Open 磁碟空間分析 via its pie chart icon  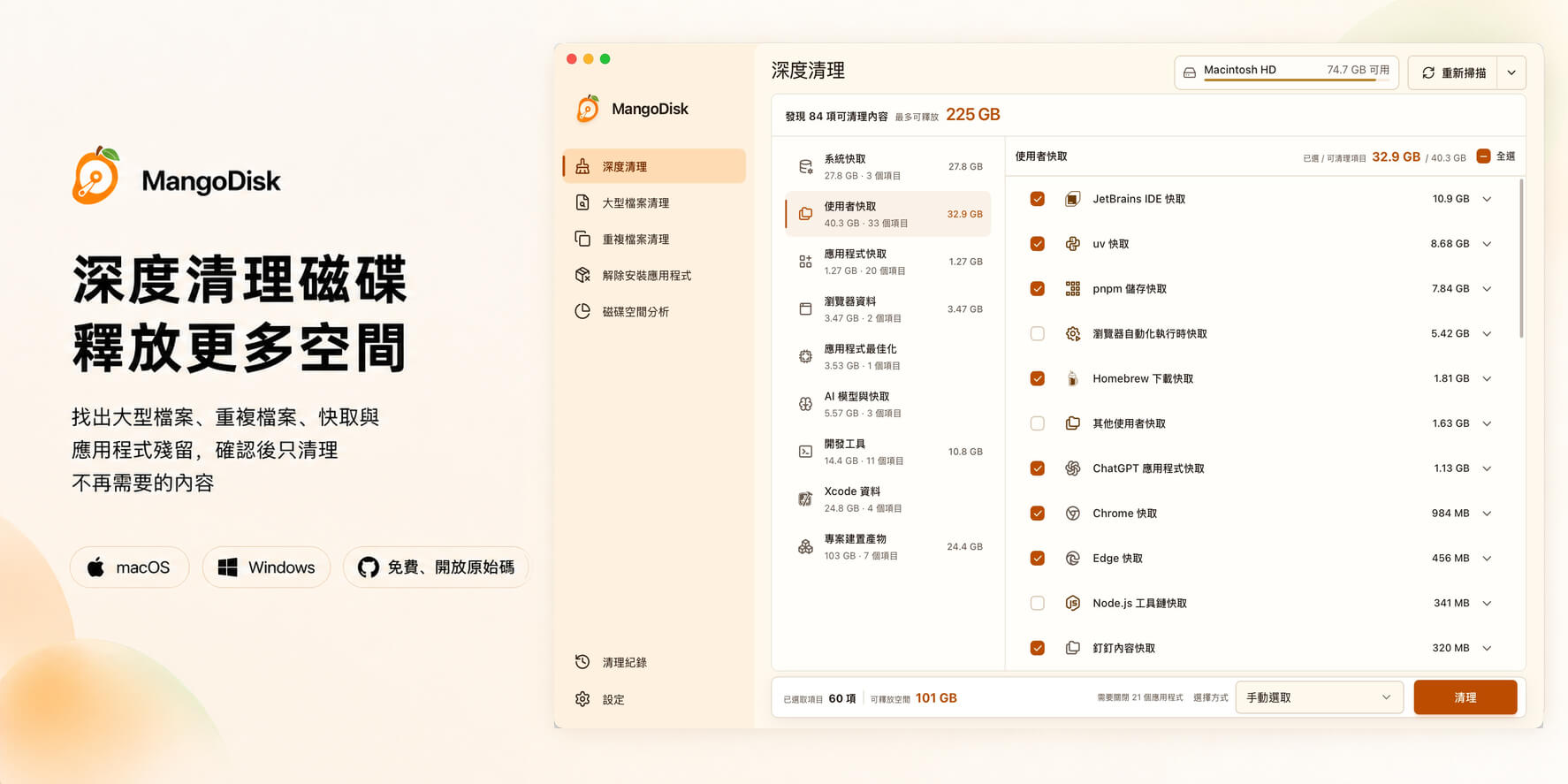[582, 311]
